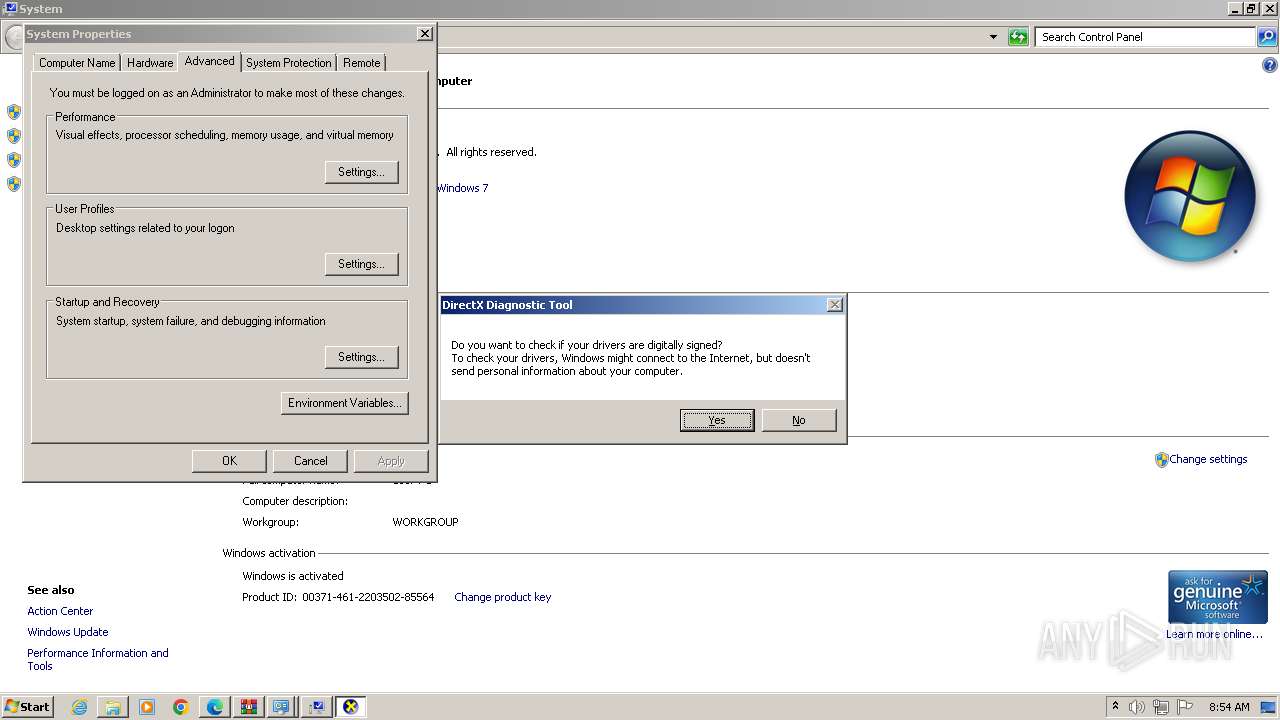
Task: Open the network tray icon
Action: click(x=1161, y=707)
